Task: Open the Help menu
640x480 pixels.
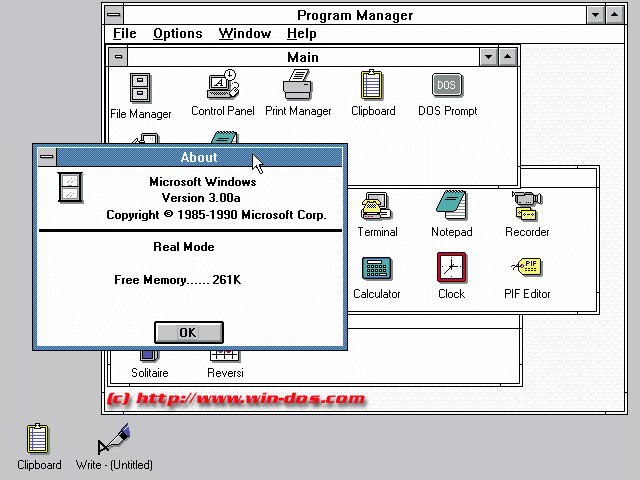Action: 301,34
